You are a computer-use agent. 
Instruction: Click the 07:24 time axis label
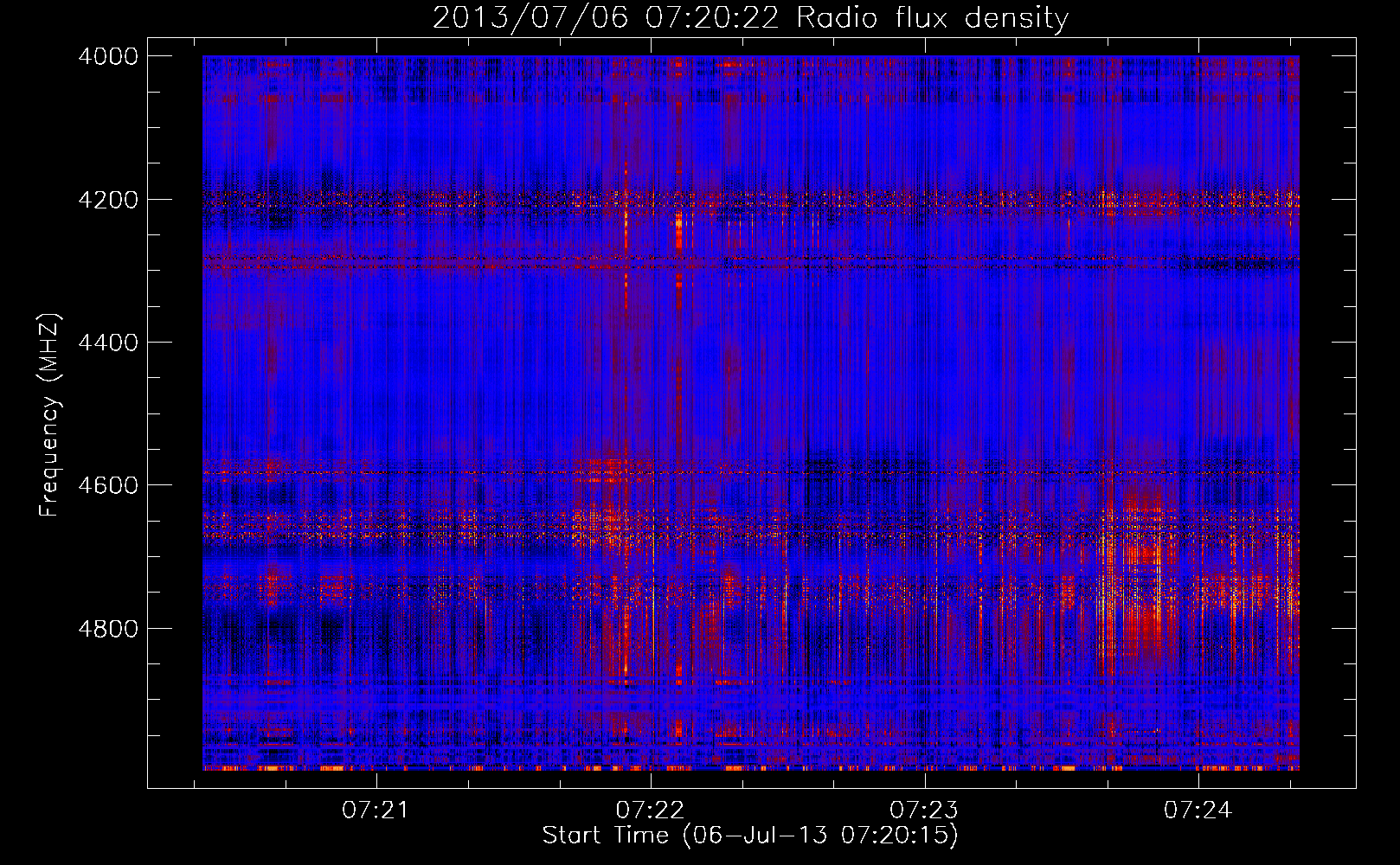point(1198,811)
